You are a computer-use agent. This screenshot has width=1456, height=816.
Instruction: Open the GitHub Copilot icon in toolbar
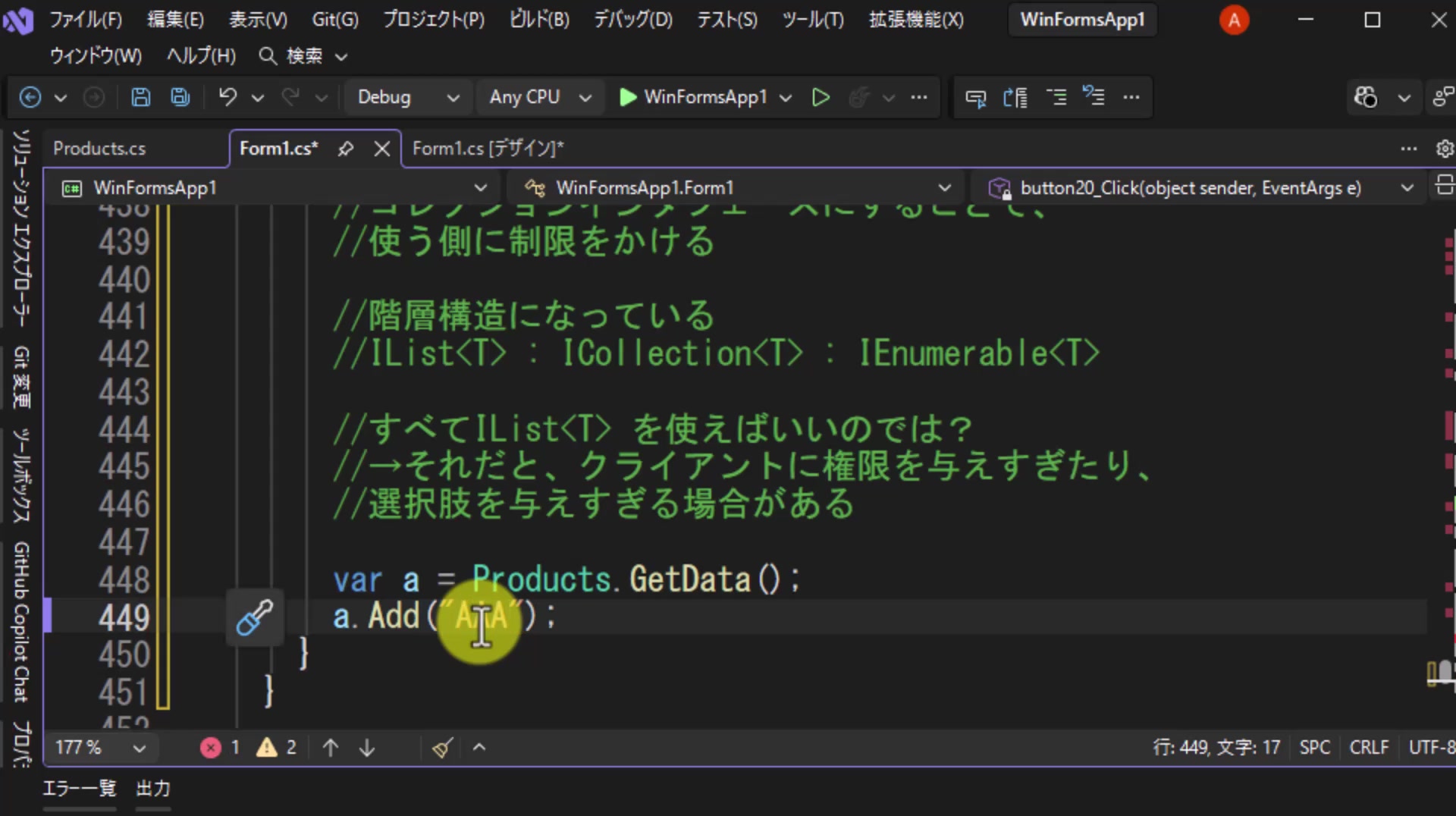(1366, 97)
